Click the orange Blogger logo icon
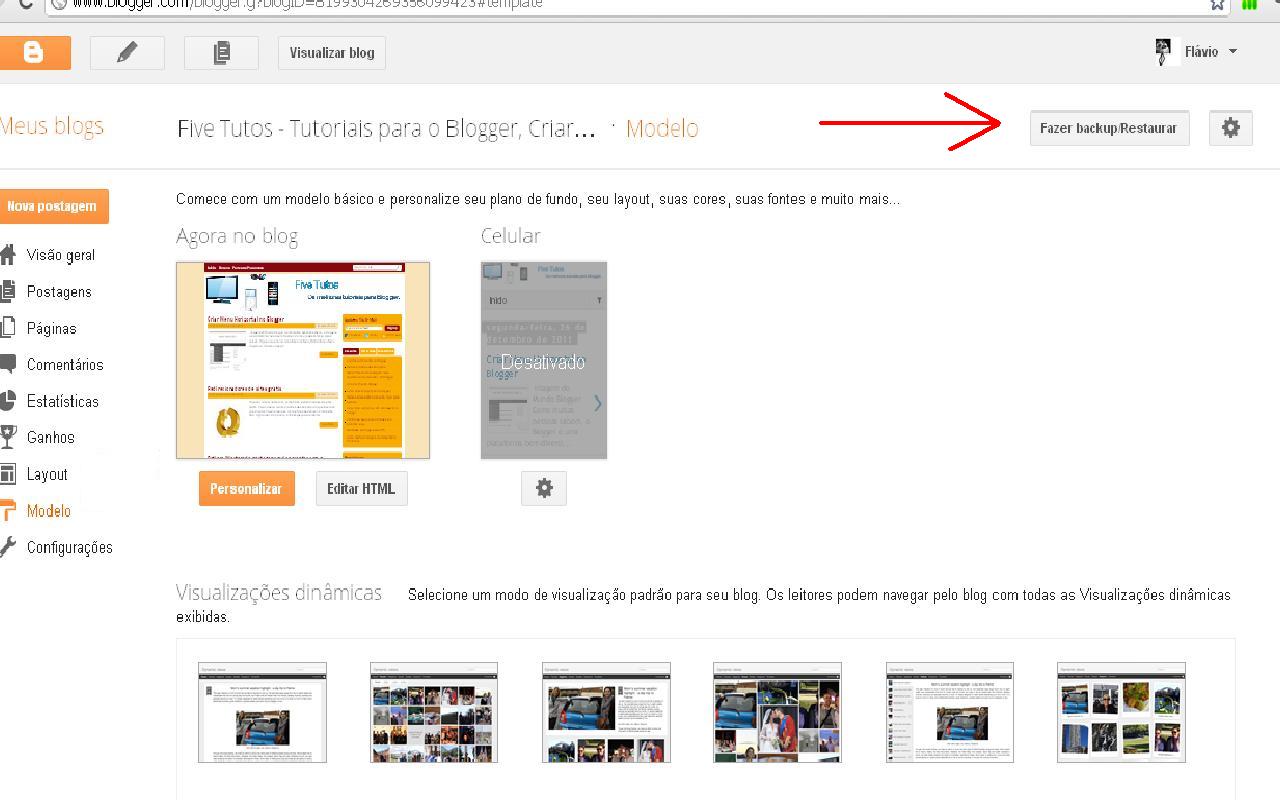1280x800 pixels. click(33, 53)
